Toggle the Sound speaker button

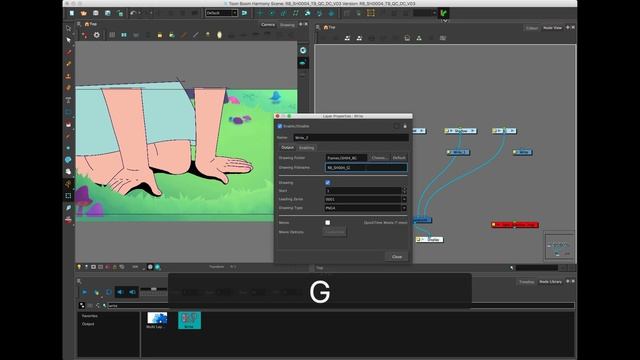click(120, 292)
